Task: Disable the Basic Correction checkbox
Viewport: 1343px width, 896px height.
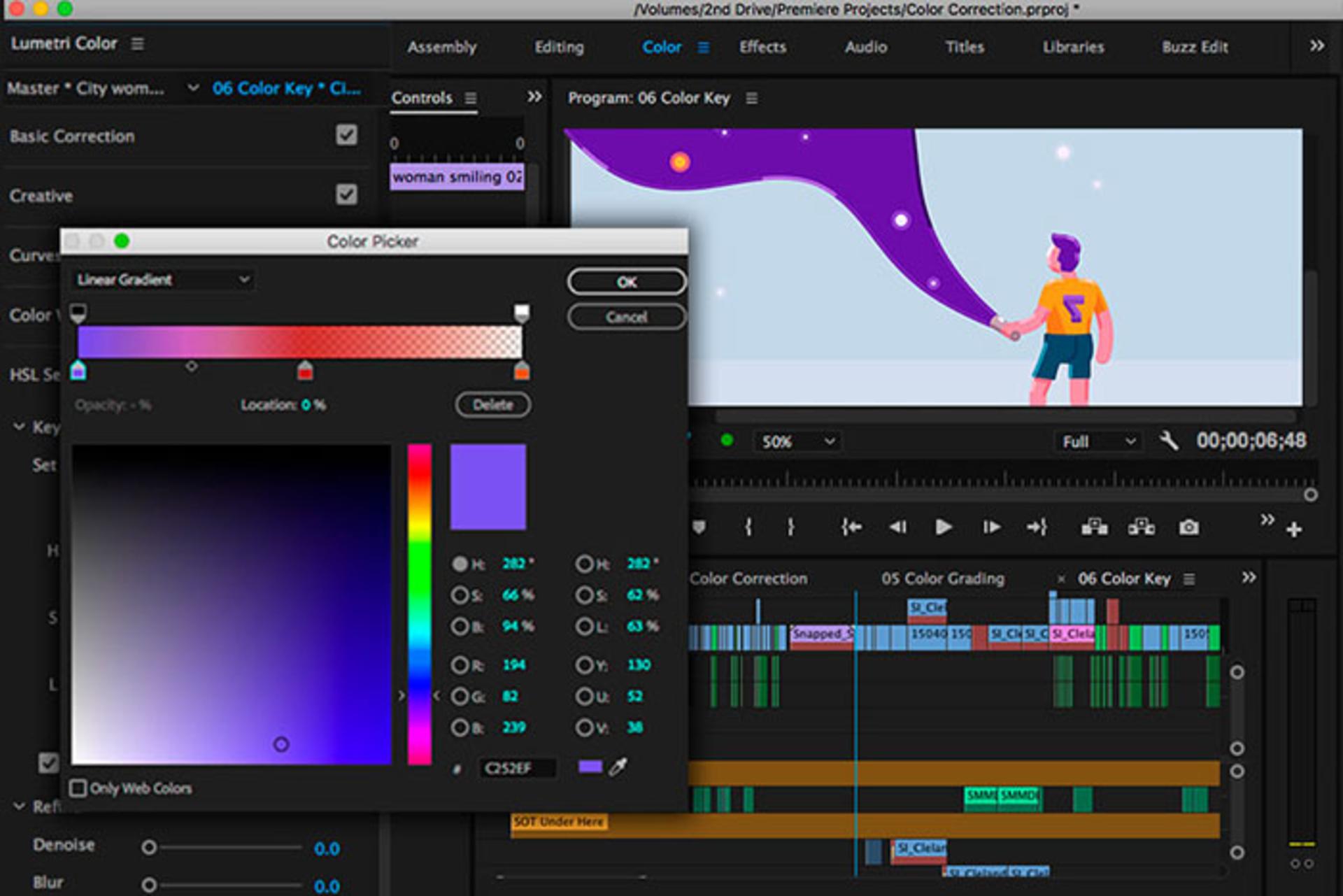Action: (346, 134)
